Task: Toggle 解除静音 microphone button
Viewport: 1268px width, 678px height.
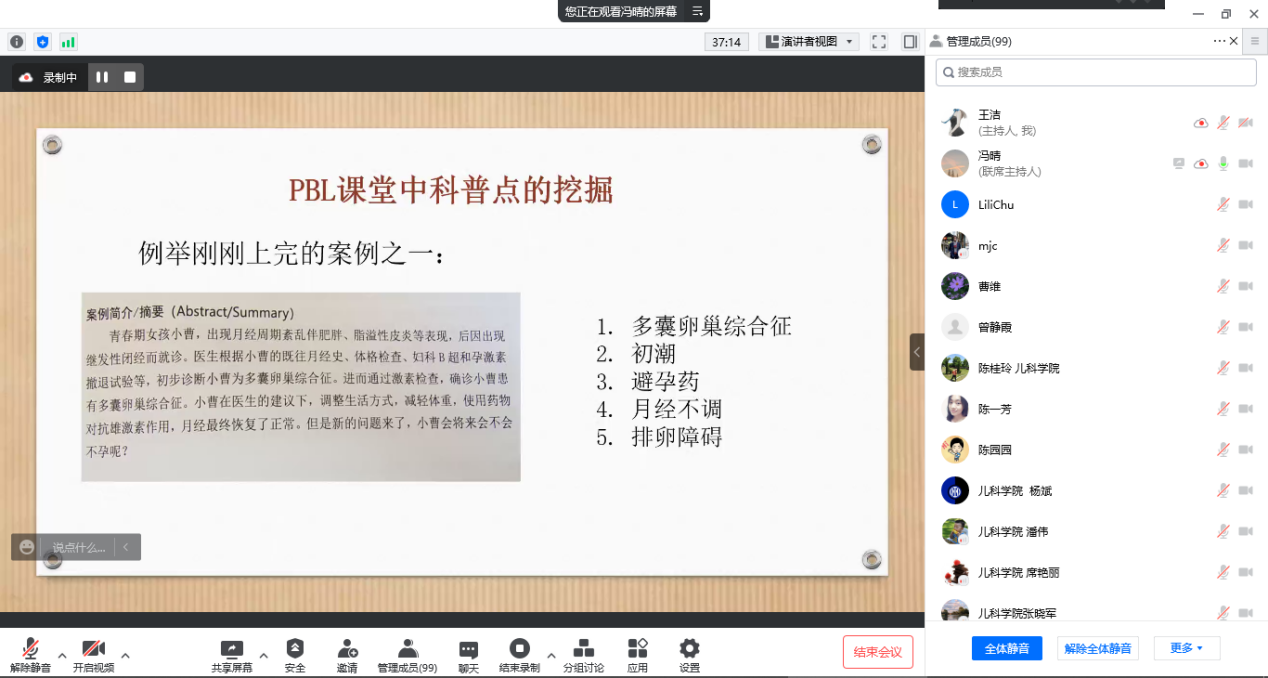Action: [30, 655]
